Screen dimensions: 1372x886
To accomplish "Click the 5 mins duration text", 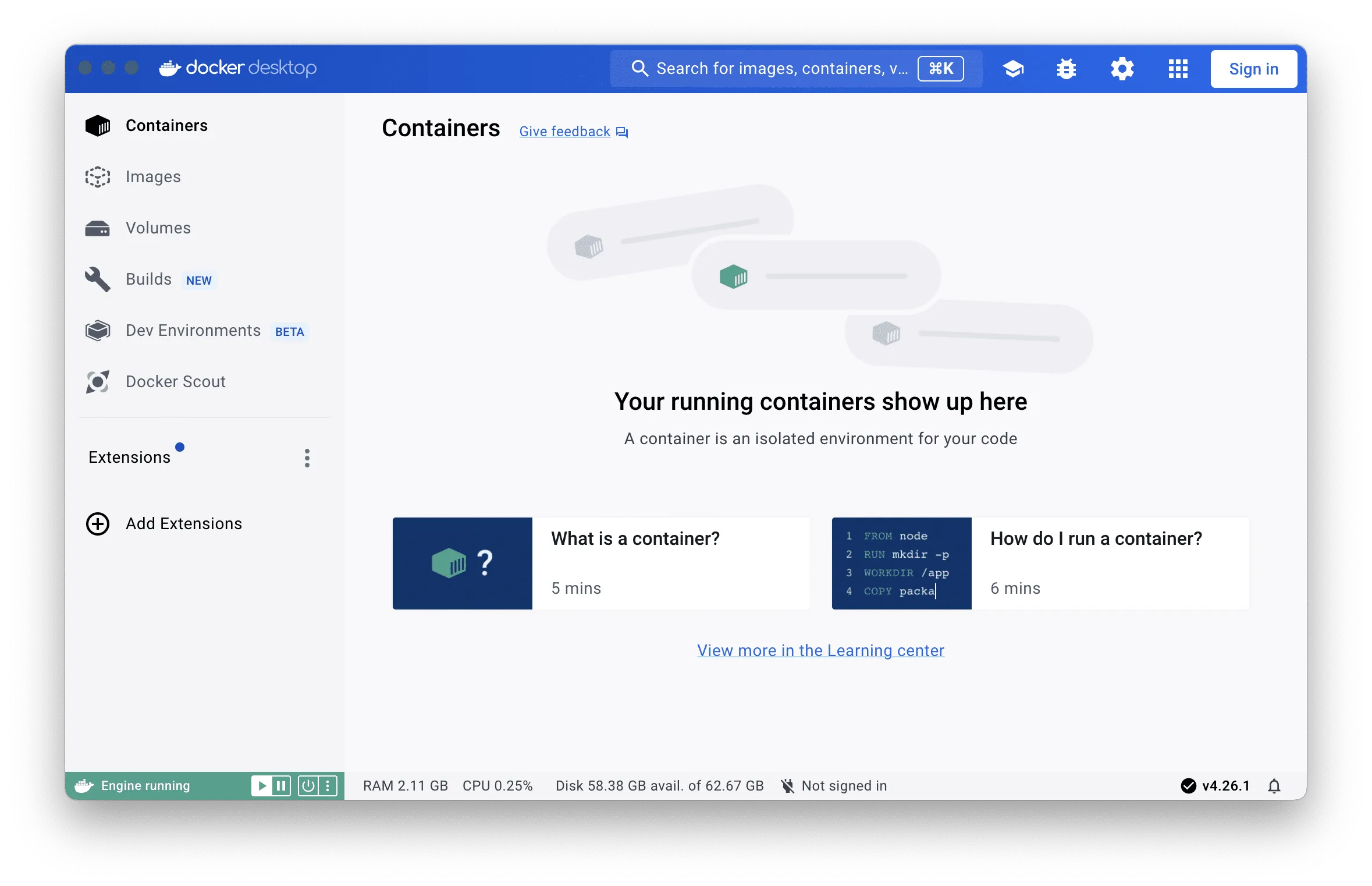I will (576, 588).
